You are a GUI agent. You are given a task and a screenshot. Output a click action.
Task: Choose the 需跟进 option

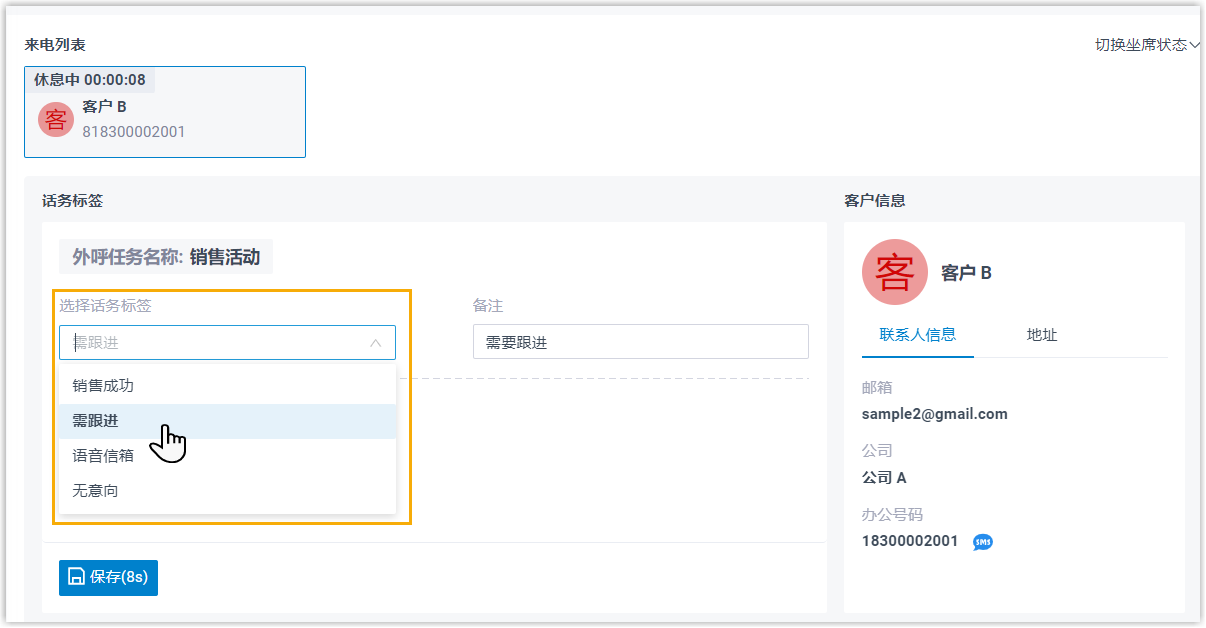[x=95, y=421]
